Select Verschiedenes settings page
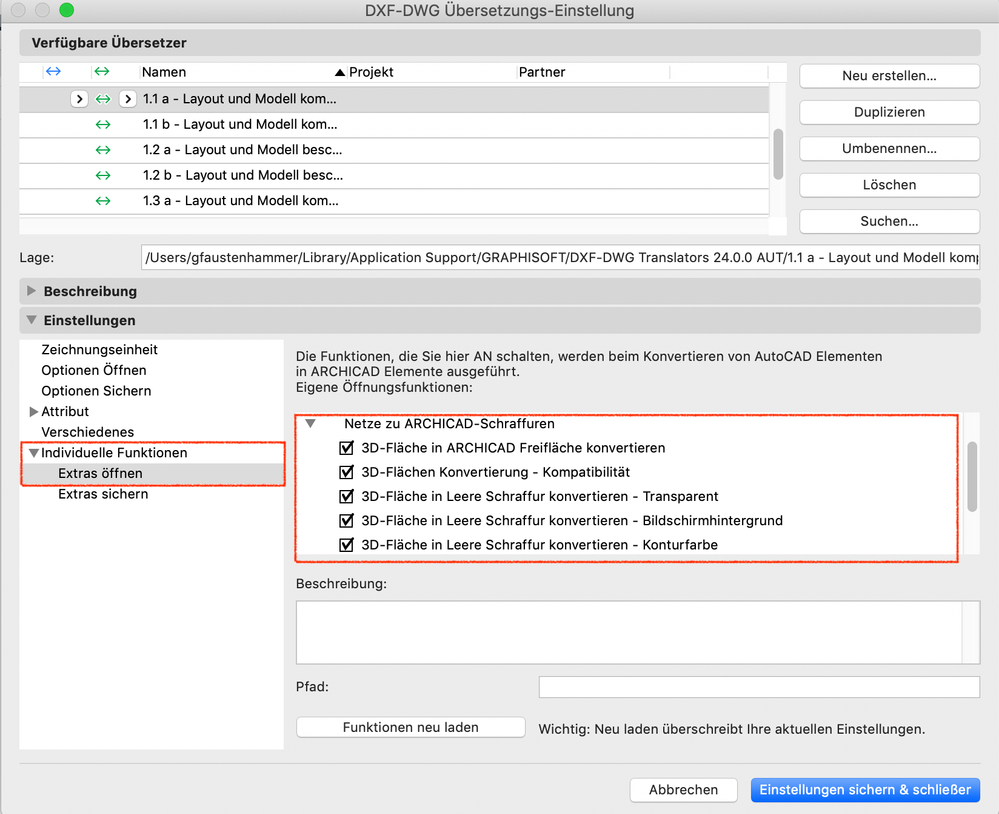Image resolution: width=999 pixels, height=814 pixels. pos(88,432)
